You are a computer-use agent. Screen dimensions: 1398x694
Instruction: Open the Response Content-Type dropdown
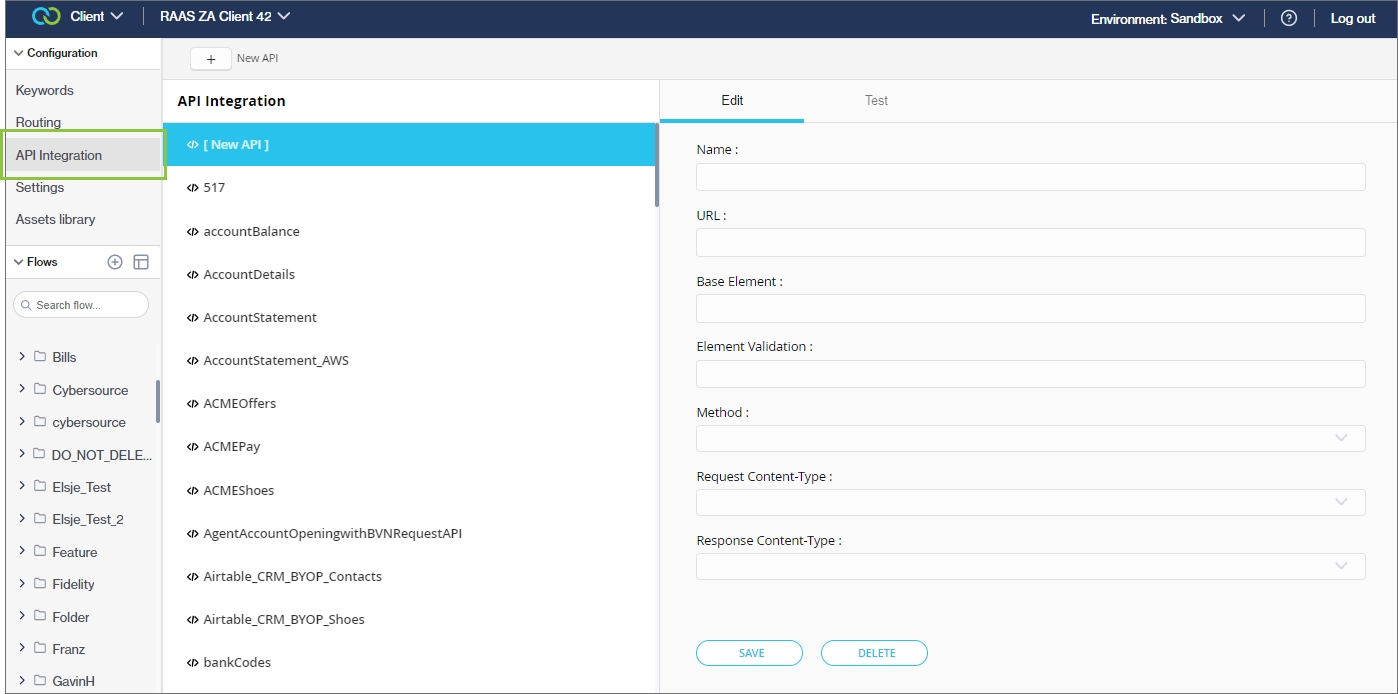tap(1030, 566)
